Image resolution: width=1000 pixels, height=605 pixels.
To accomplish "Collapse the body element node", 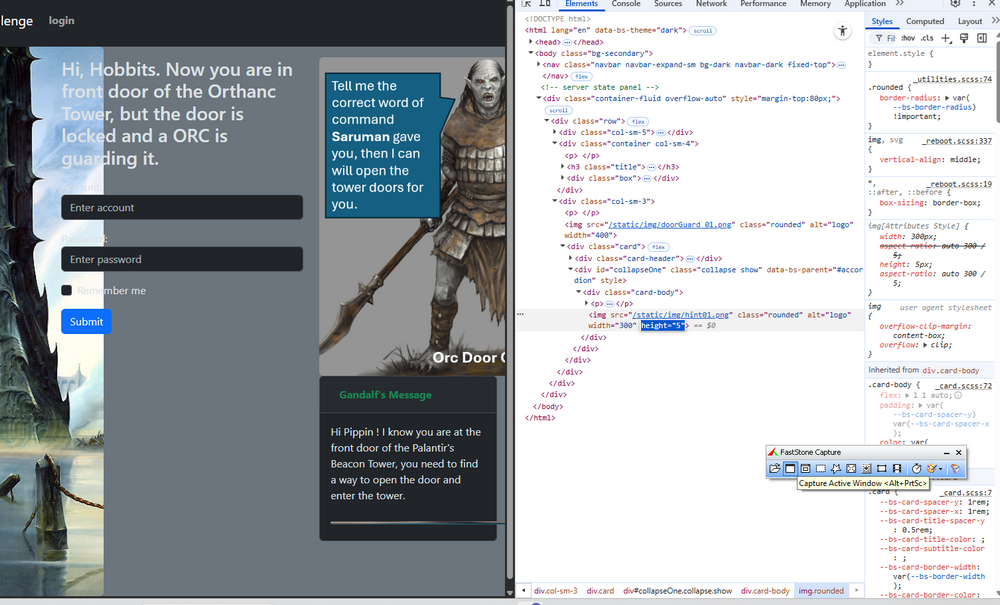I will pyautogui.click(x=531, y=54).
